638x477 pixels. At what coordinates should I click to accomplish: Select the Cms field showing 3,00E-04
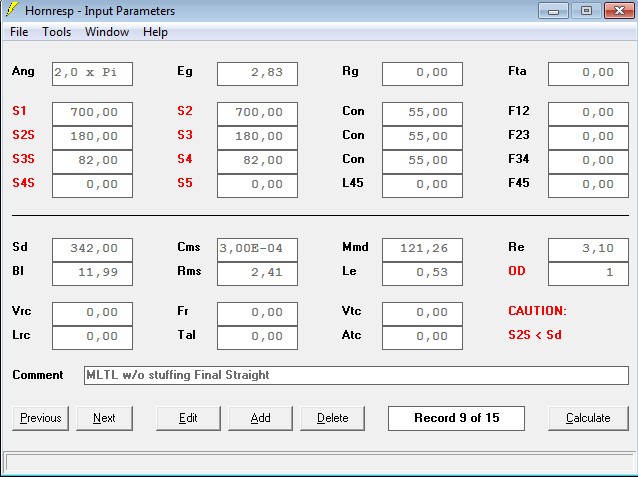tap(257, 249)
